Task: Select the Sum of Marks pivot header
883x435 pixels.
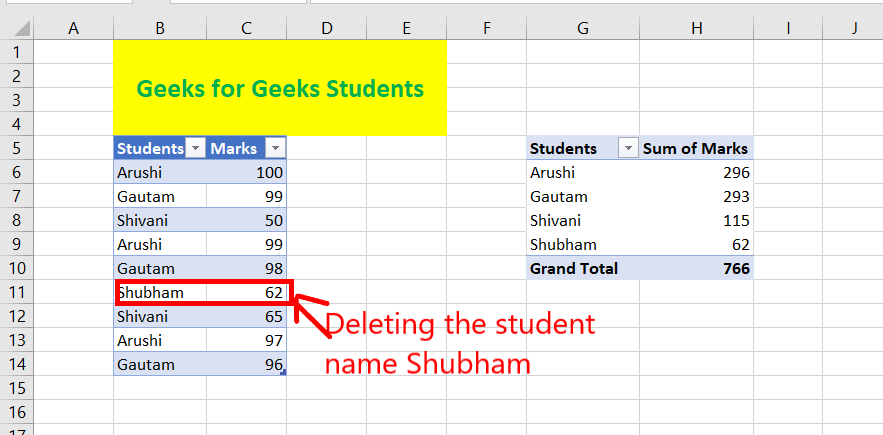Action: [x=697, y=148]
